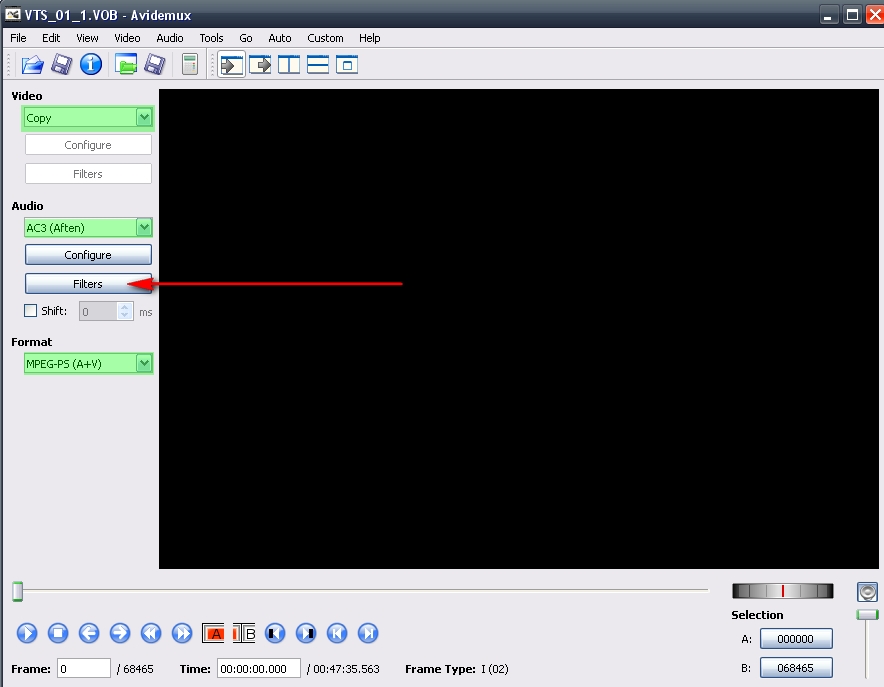Open the File menu

[18, 38]
